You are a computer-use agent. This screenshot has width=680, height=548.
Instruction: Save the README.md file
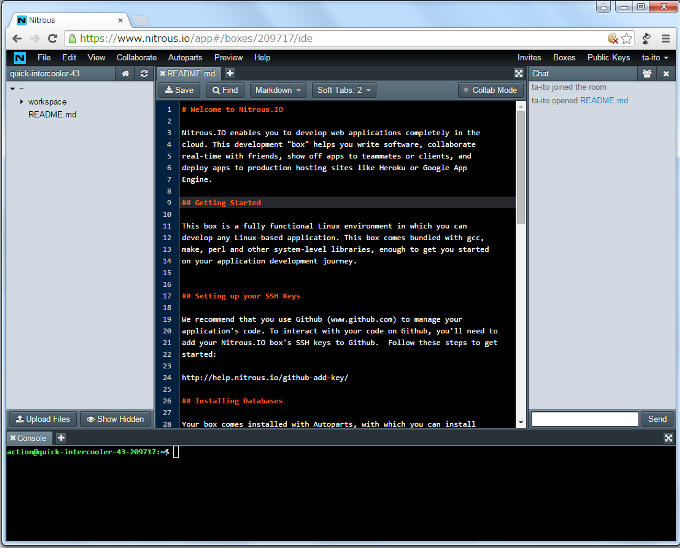click(179, 90)
